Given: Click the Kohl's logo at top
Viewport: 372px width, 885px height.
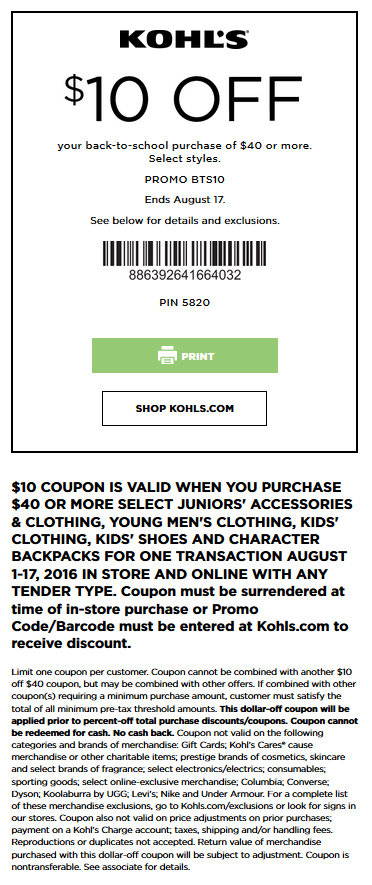Looking at the screenshot, I should [x=184, y=40].
